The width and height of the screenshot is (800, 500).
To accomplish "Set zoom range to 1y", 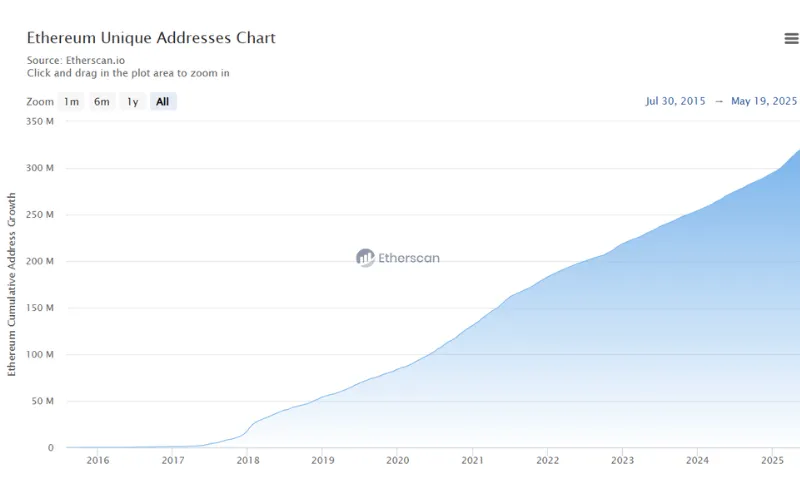I will 133,102.
